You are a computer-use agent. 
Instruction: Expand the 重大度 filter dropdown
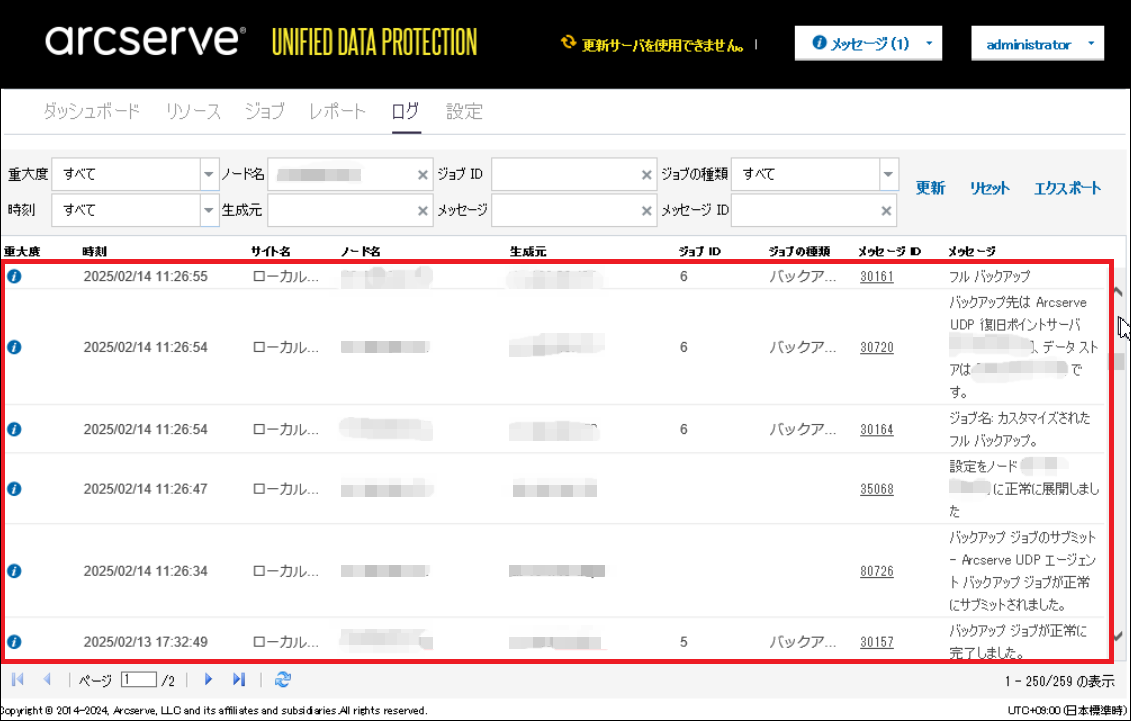click(x=208, y=174)
